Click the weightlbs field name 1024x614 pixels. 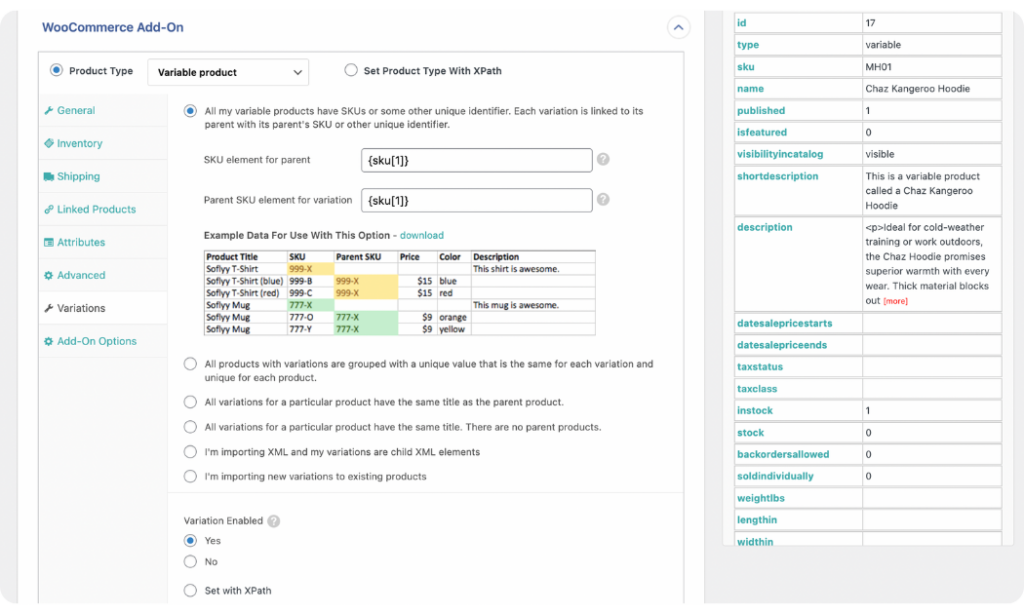[761, 498]
